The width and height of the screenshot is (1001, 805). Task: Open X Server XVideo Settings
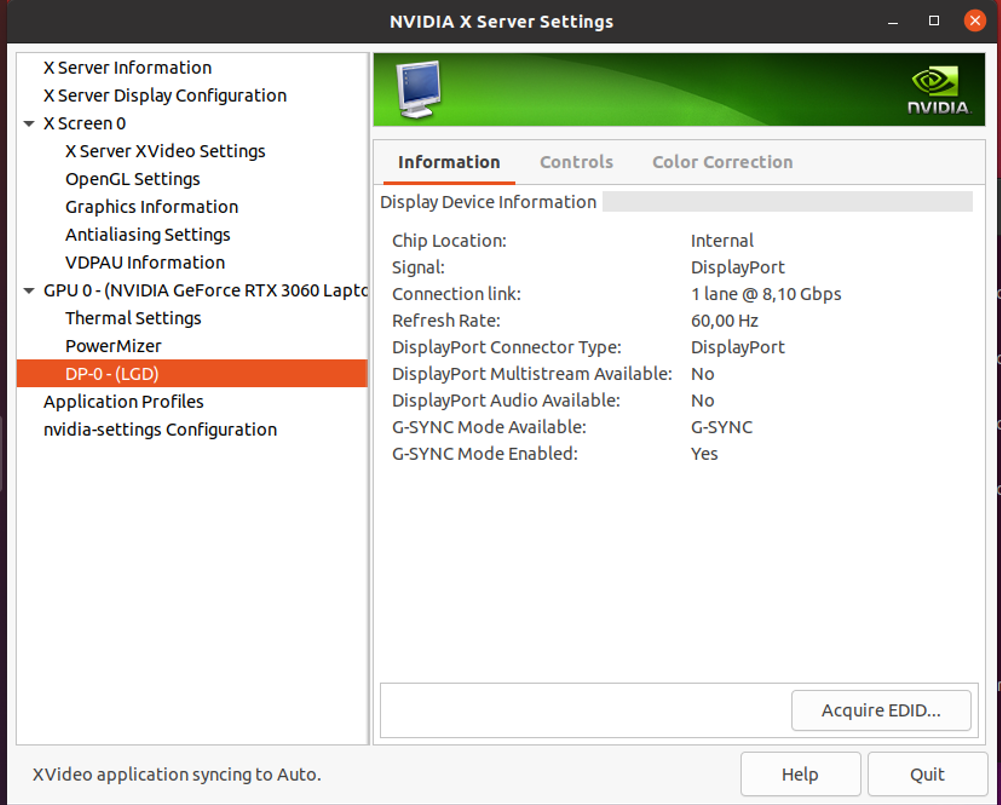click(165, 151)
